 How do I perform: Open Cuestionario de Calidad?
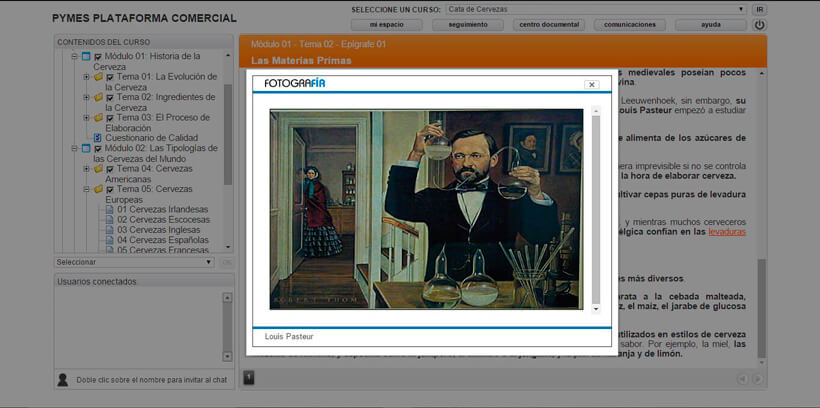point(152,138)
